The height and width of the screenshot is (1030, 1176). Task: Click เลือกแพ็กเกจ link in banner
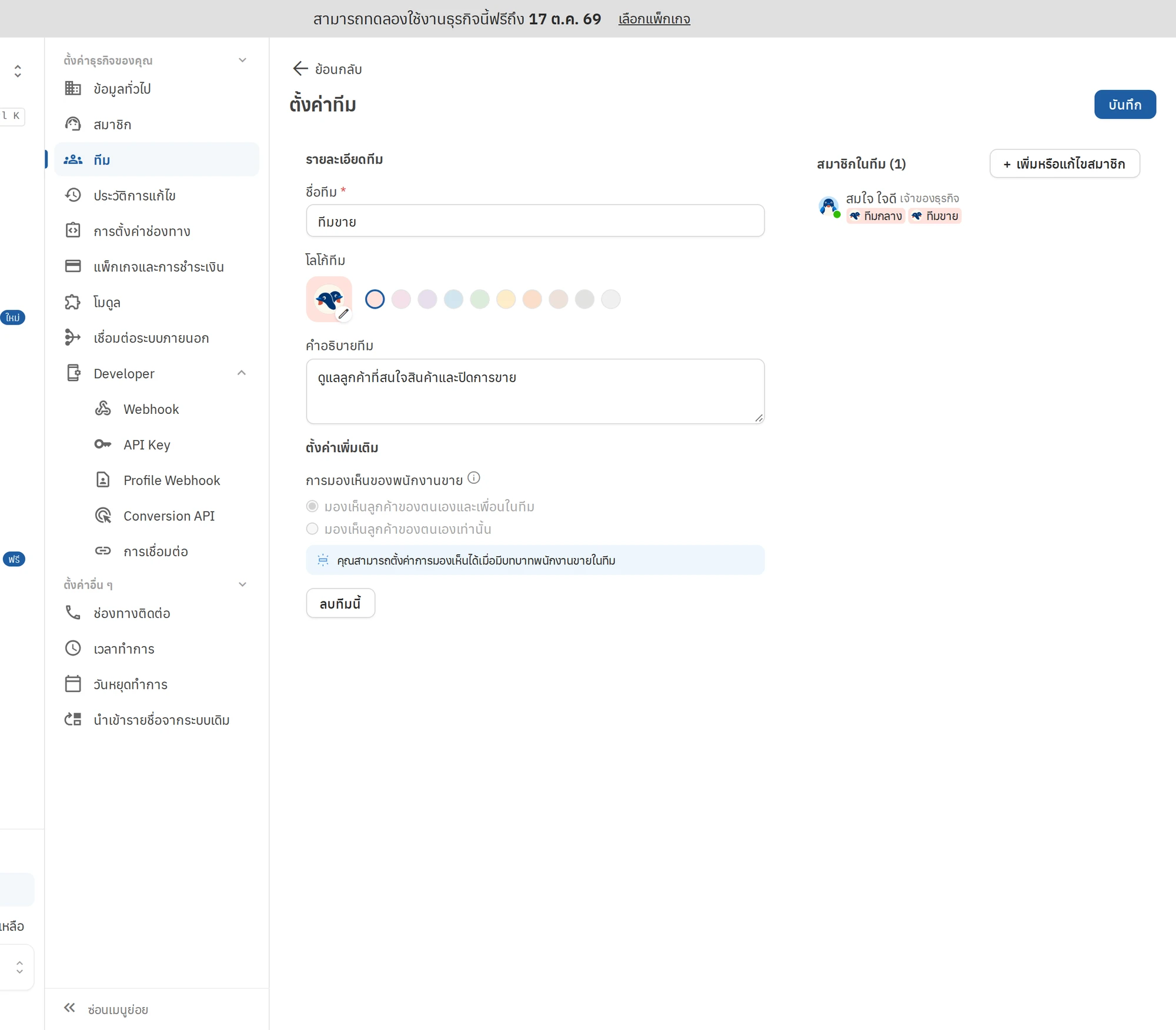click(654, 19)
